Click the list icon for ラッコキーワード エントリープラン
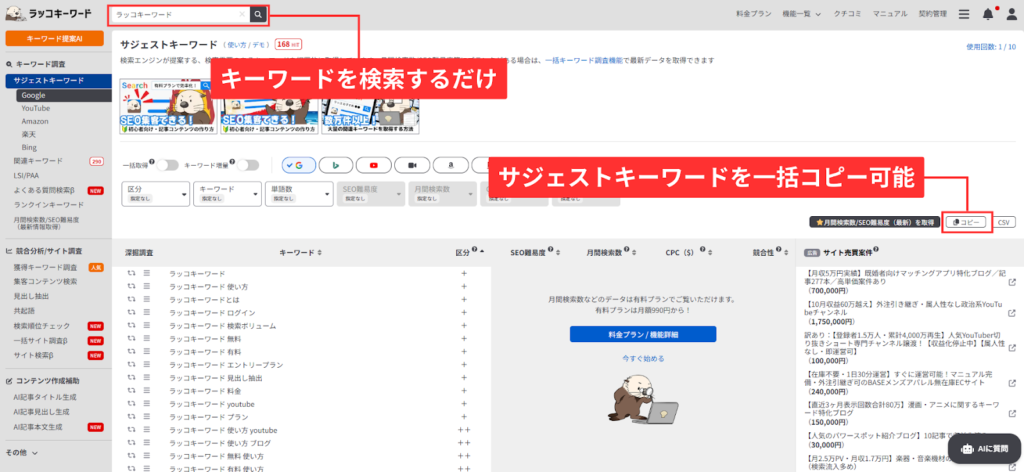This screenshot has height=472, width=1024. 147,365
